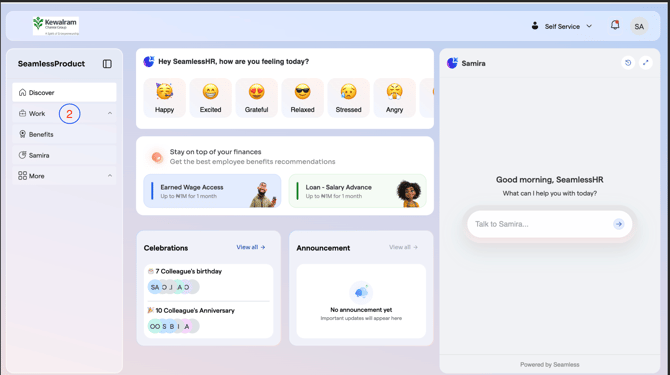Image resolution: width=670 pixels, height=375 pixels.
Task: Click the No announcement yet placeholder icon
Action: [361, 292]
